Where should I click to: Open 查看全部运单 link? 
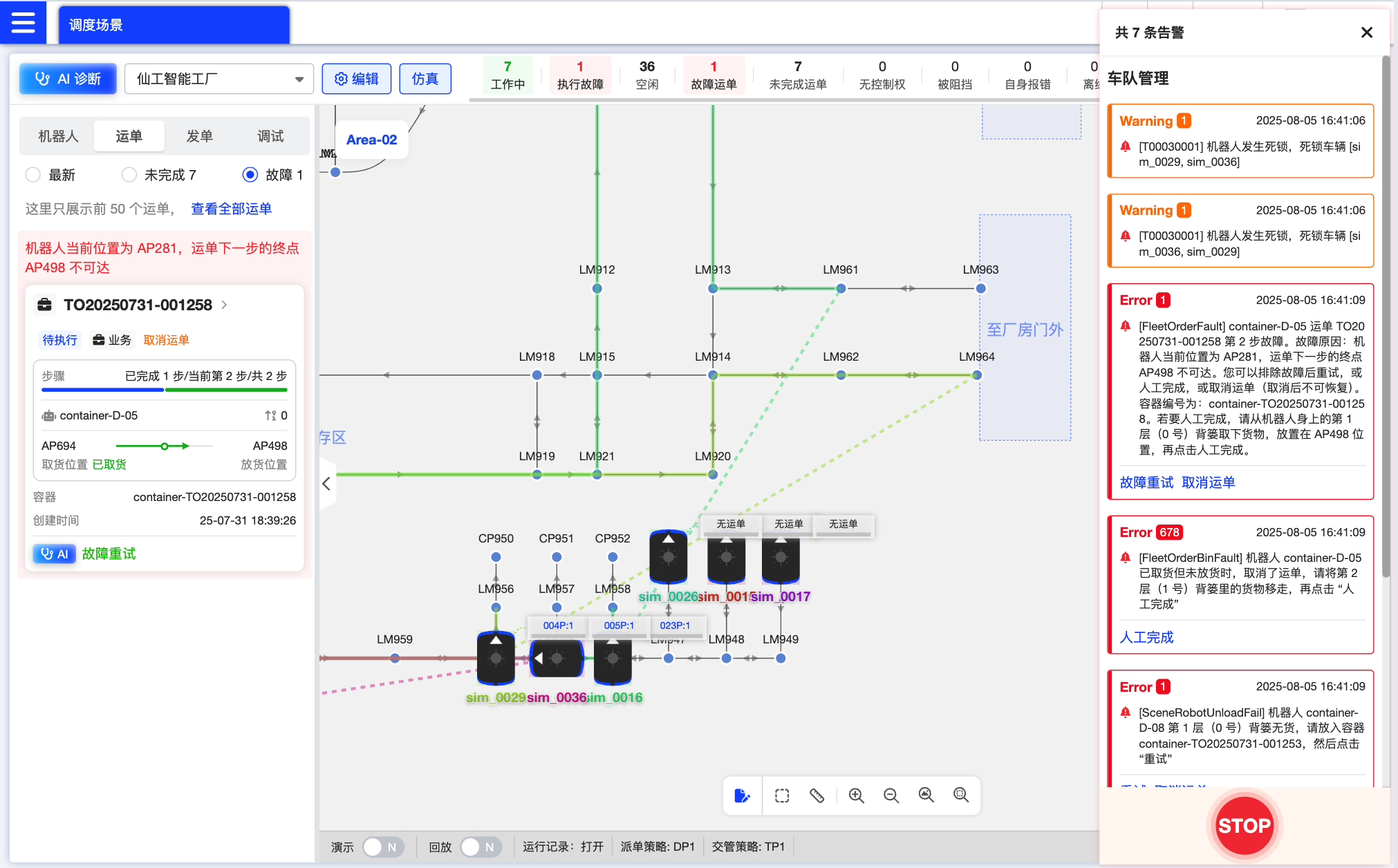(x=231, y=209)
